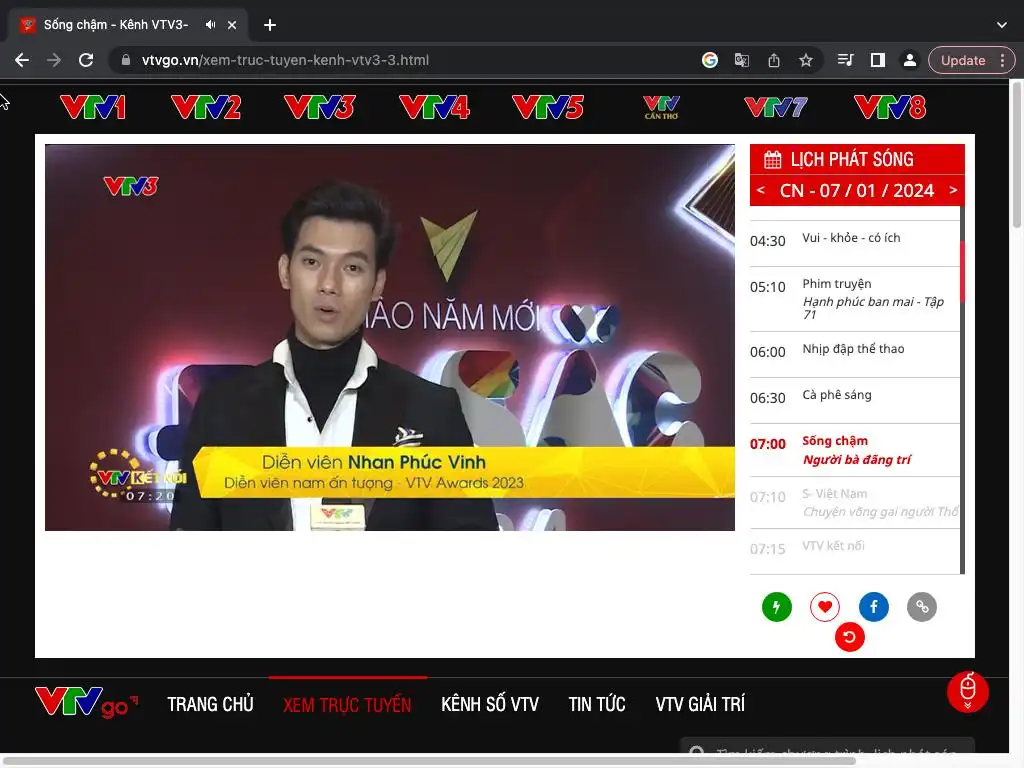
Task: Go back with the browser back arrow
Action: click(x=22, y=60)
